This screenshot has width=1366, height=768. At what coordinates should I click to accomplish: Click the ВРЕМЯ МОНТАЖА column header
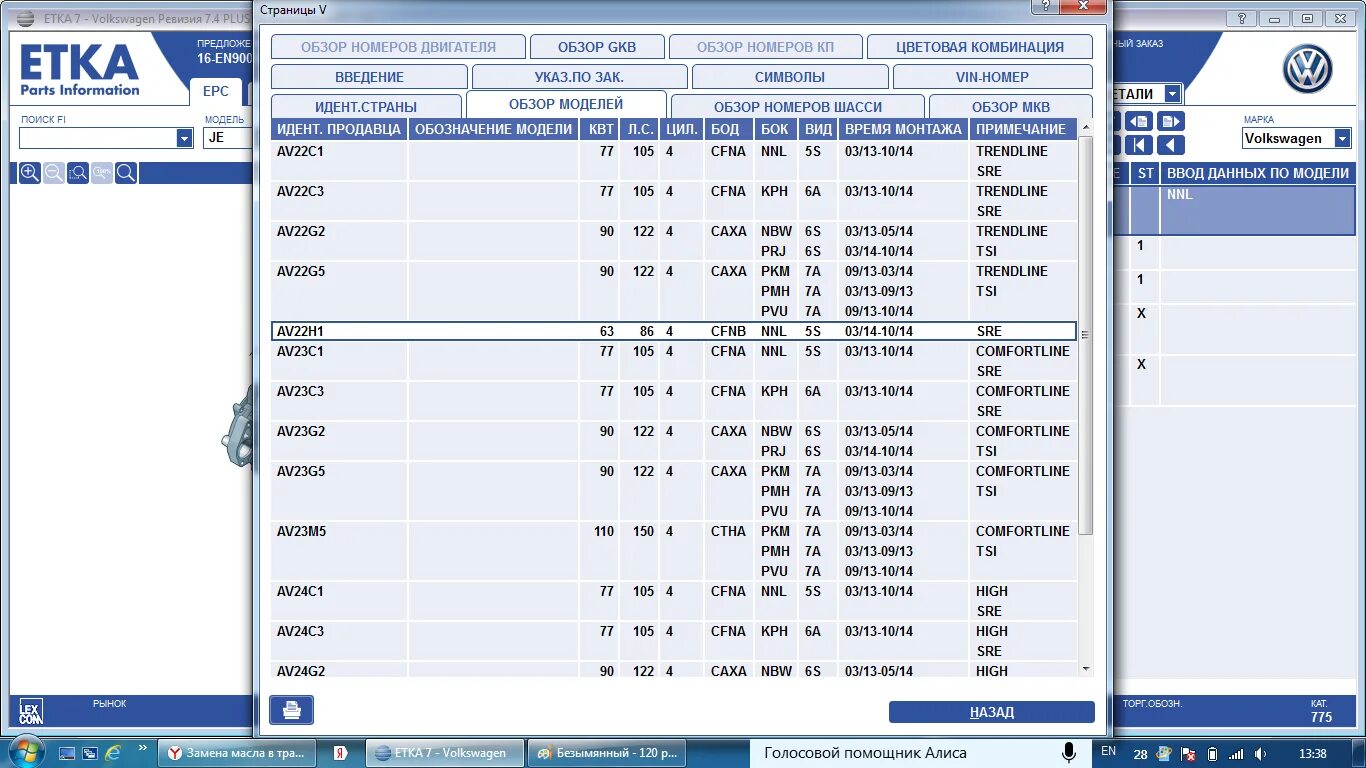click(x=903, y=129)
